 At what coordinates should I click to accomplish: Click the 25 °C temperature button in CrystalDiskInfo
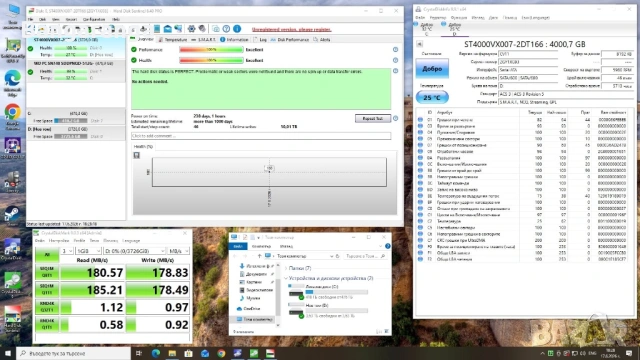(432, 98)
